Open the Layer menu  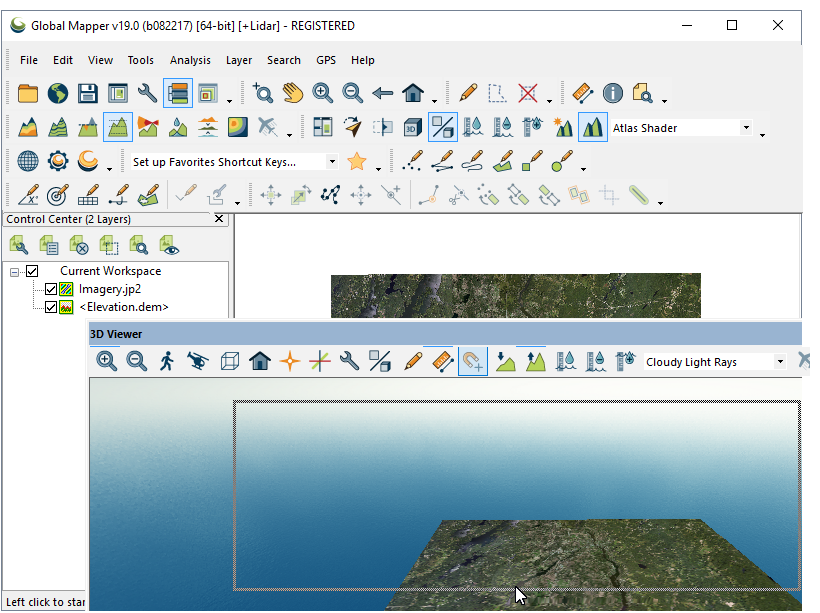click(239, 60)
